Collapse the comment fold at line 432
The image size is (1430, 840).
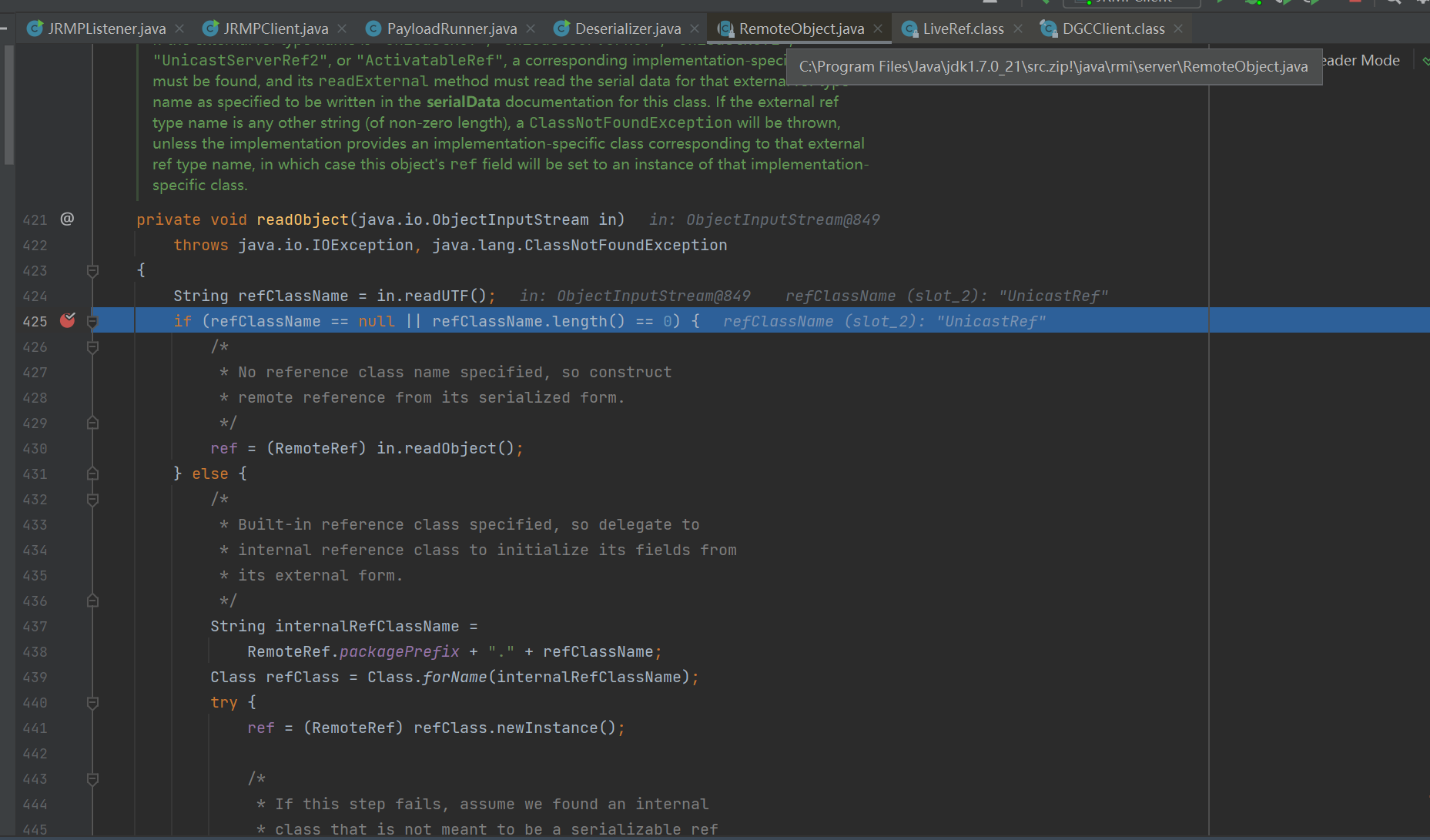click(92, 499)
